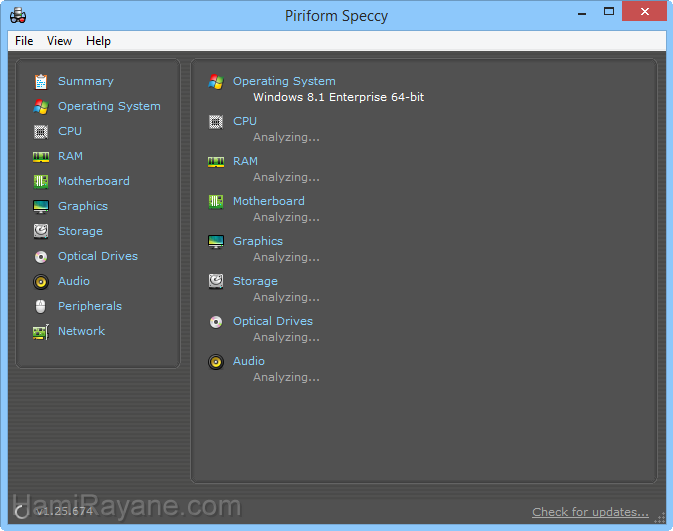
Task: Click the Operating System Windows flag icon in sidebar
Action: tap(41, 106)
